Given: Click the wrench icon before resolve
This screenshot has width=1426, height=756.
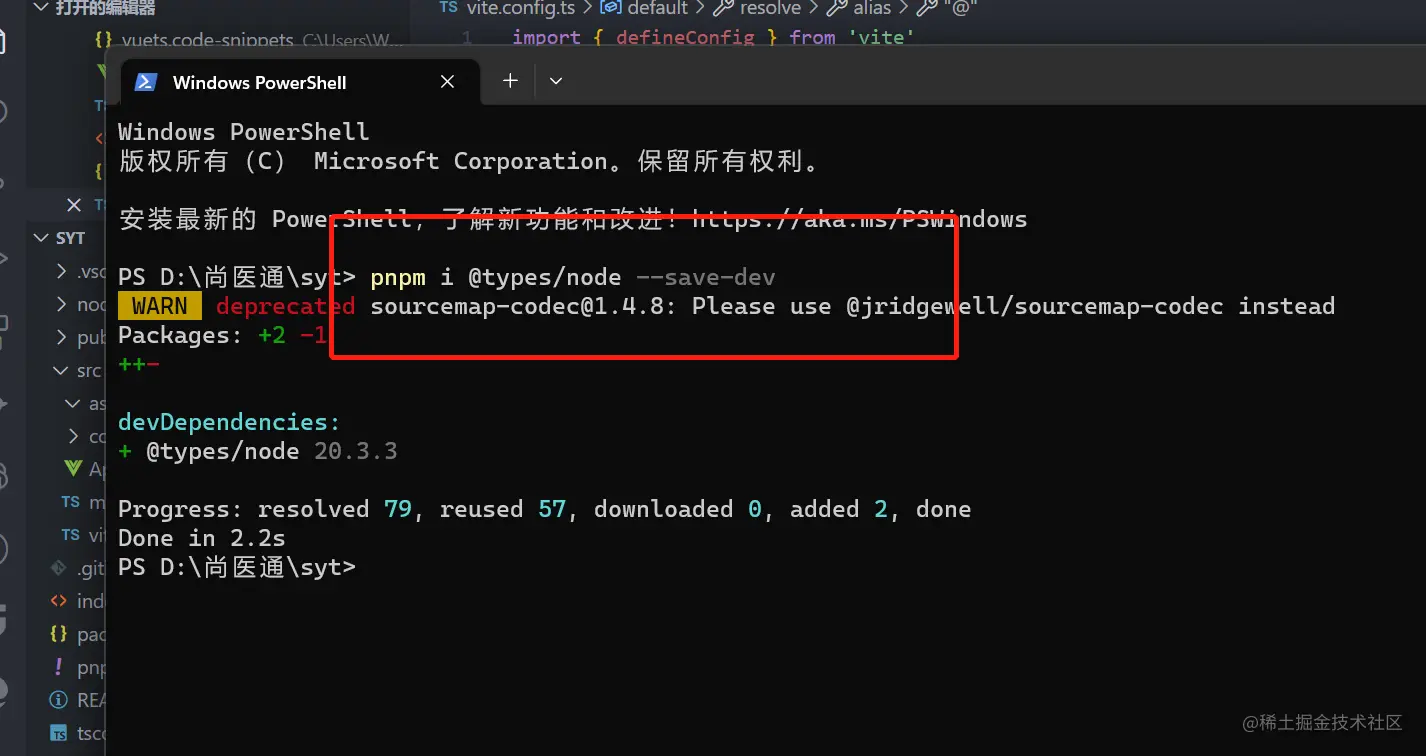Looking at the screenshot, I should [723, 8].
